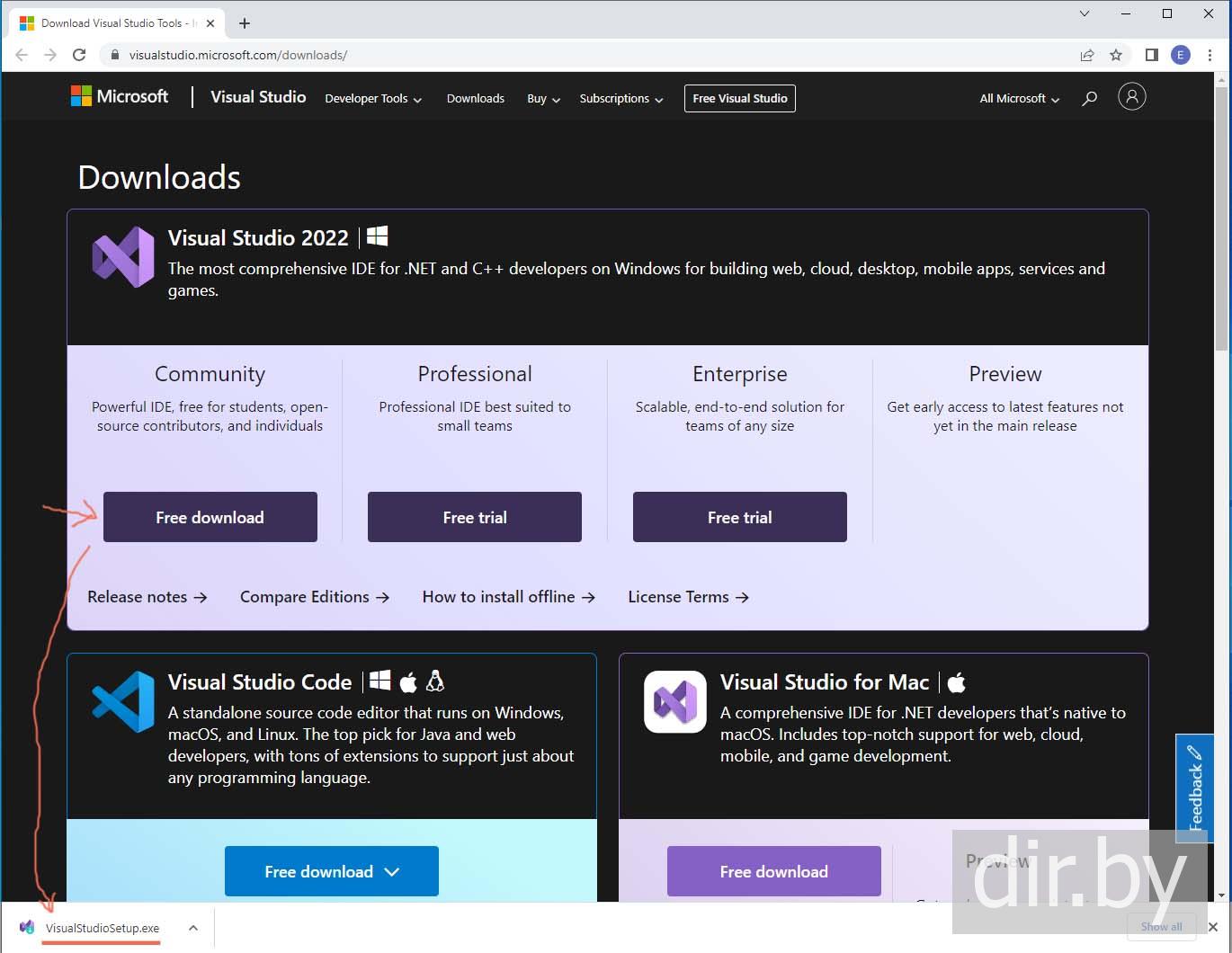Open the browser side panel icon
The width and height of the screenshot is (1232, 953).
click(x=1151, y=55)
